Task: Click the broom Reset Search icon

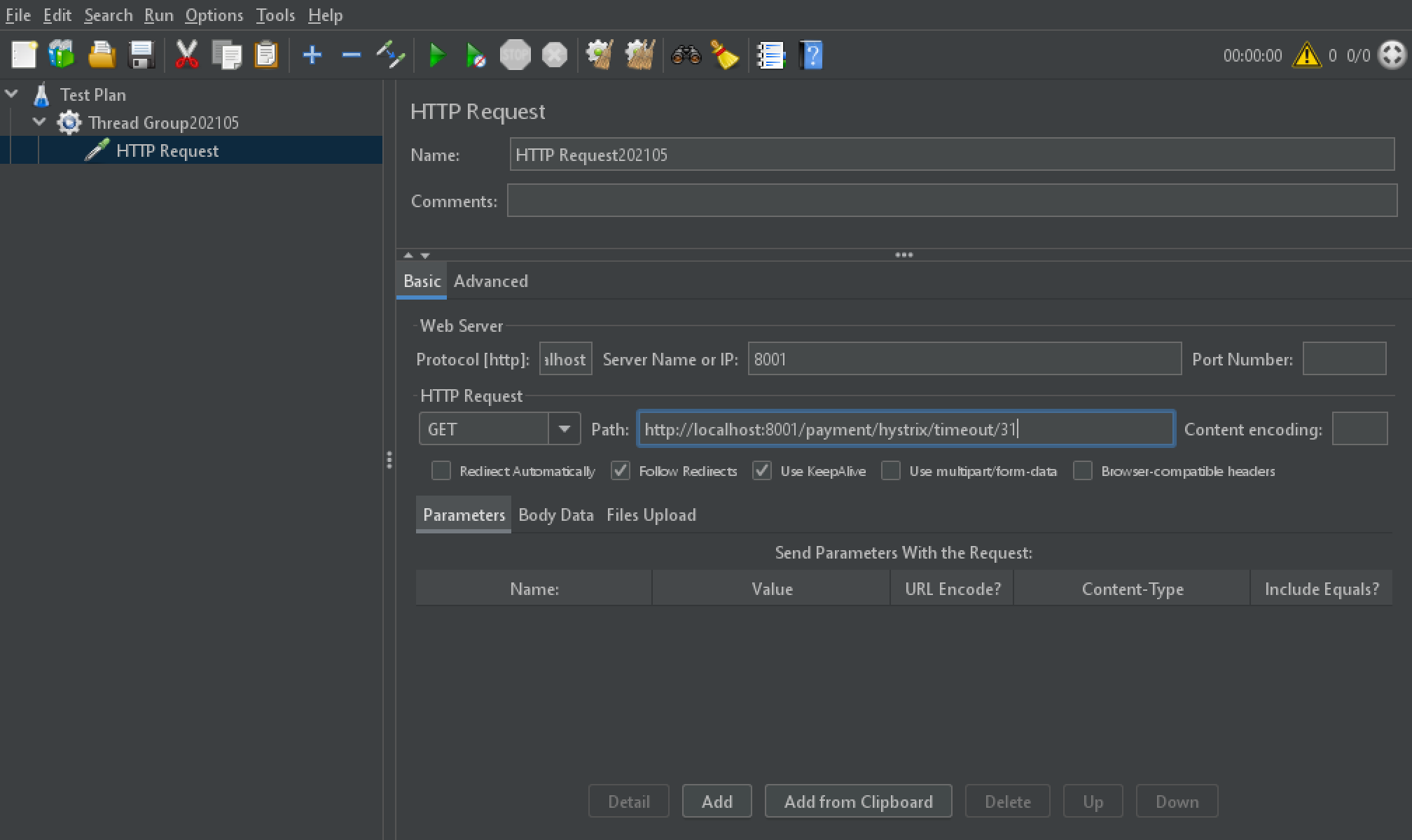Action: point(724,55)
